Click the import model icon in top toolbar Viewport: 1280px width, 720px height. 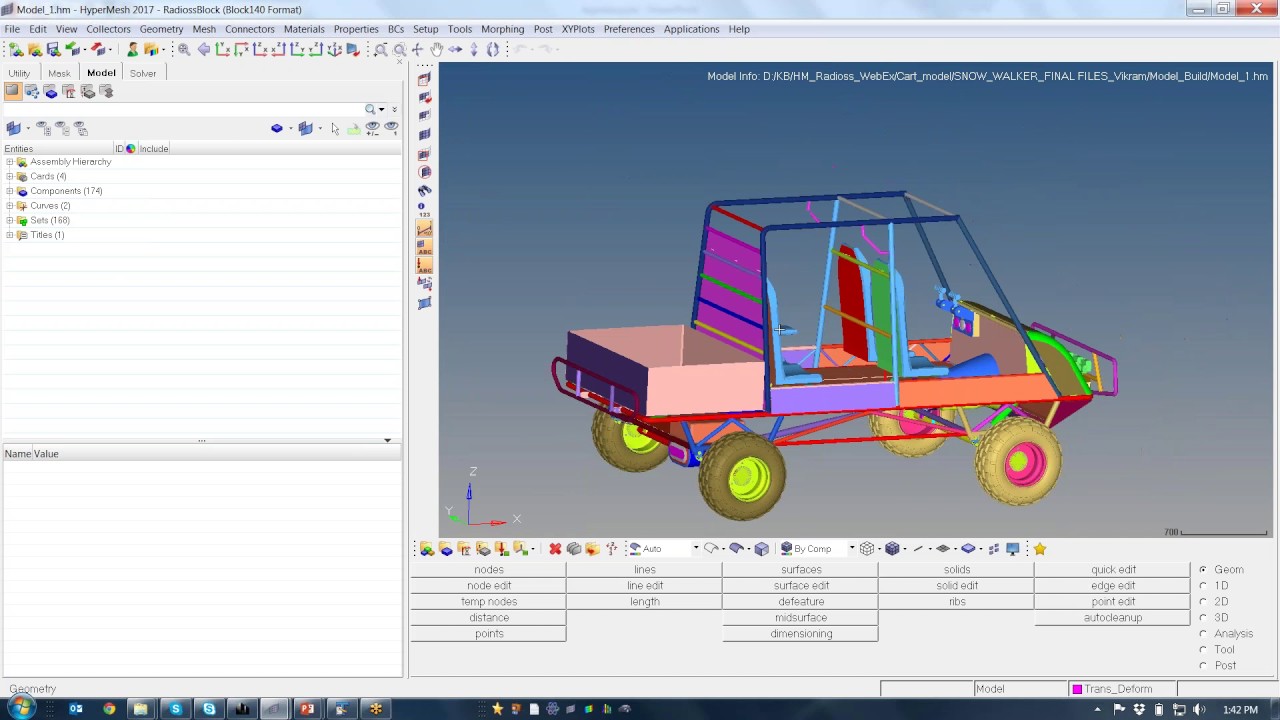(x=73, y=49)
